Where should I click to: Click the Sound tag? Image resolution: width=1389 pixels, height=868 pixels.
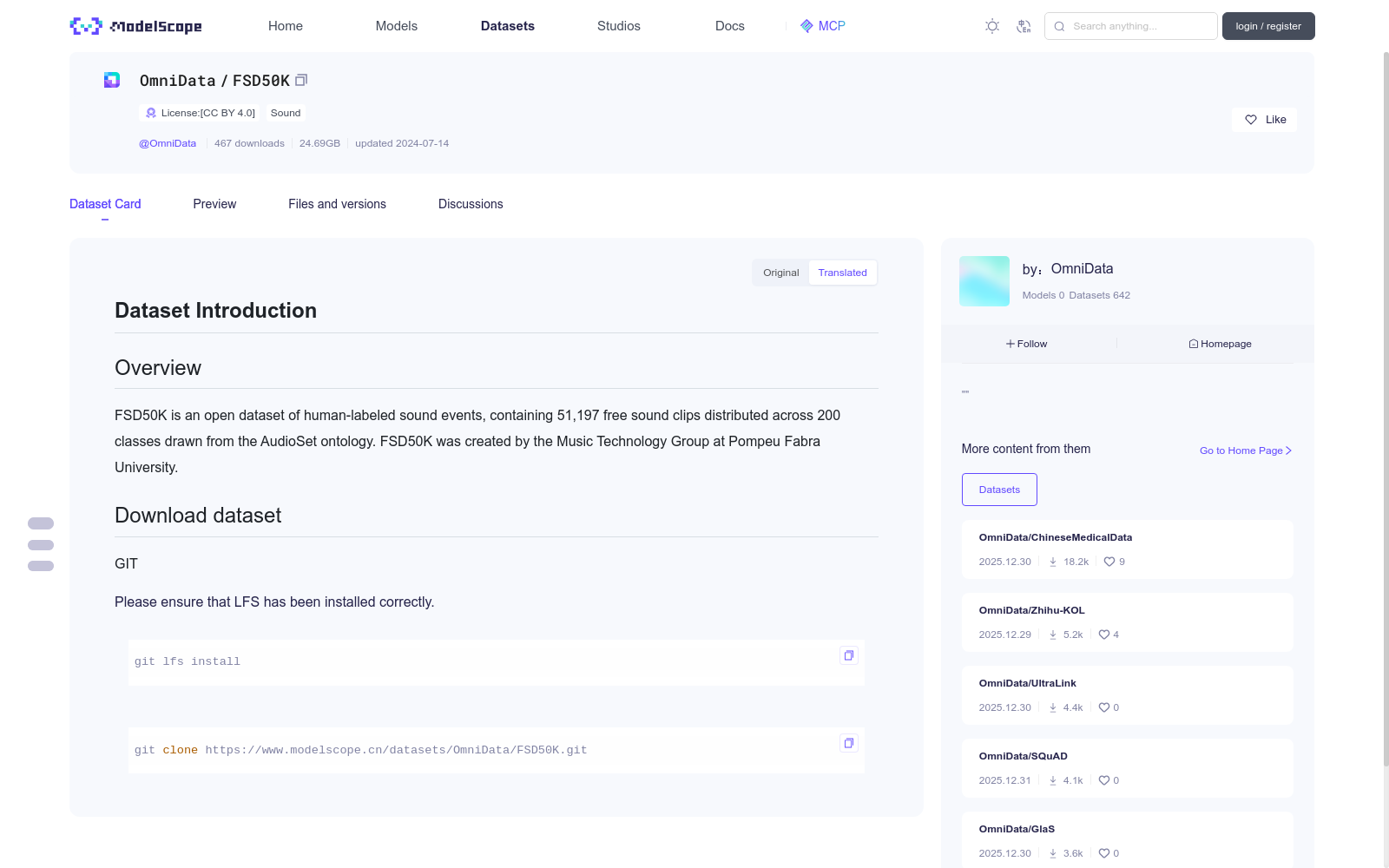click(x=286, y=113)
